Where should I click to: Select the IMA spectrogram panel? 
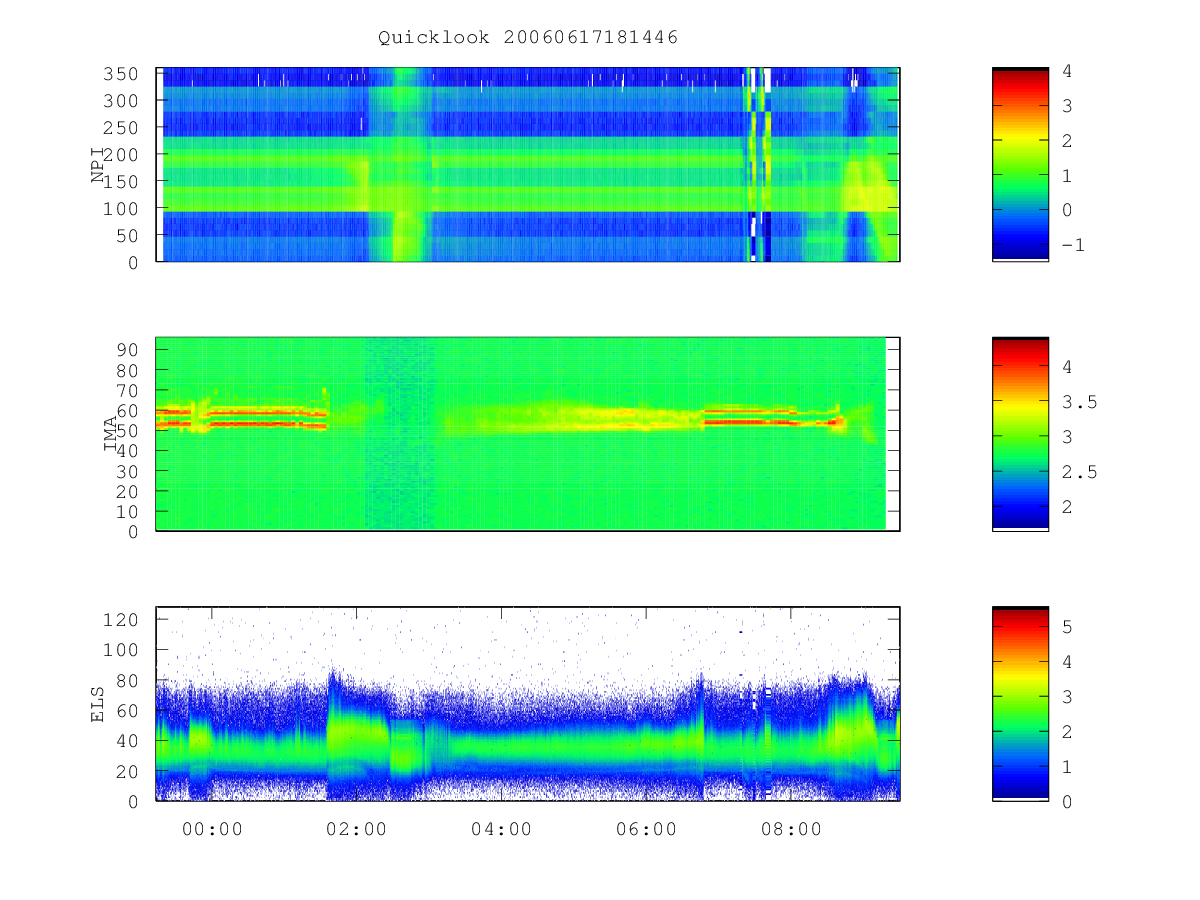(x=528, y=434)
